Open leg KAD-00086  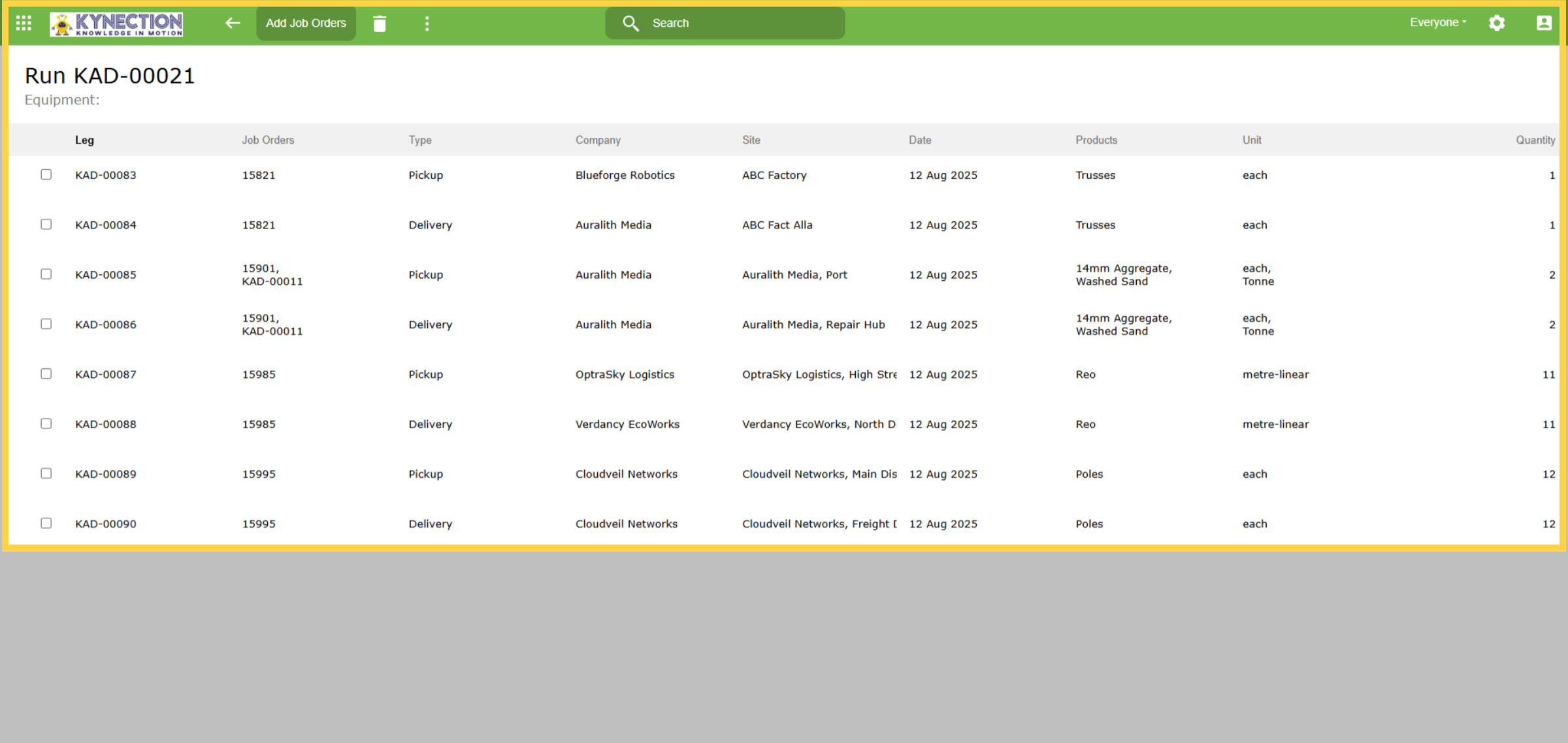(106, 324)
